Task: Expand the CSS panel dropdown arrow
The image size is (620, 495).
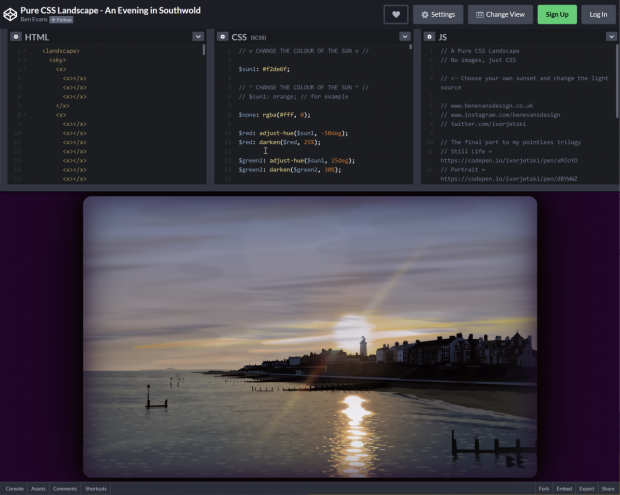Action: [x=405, y=36]
